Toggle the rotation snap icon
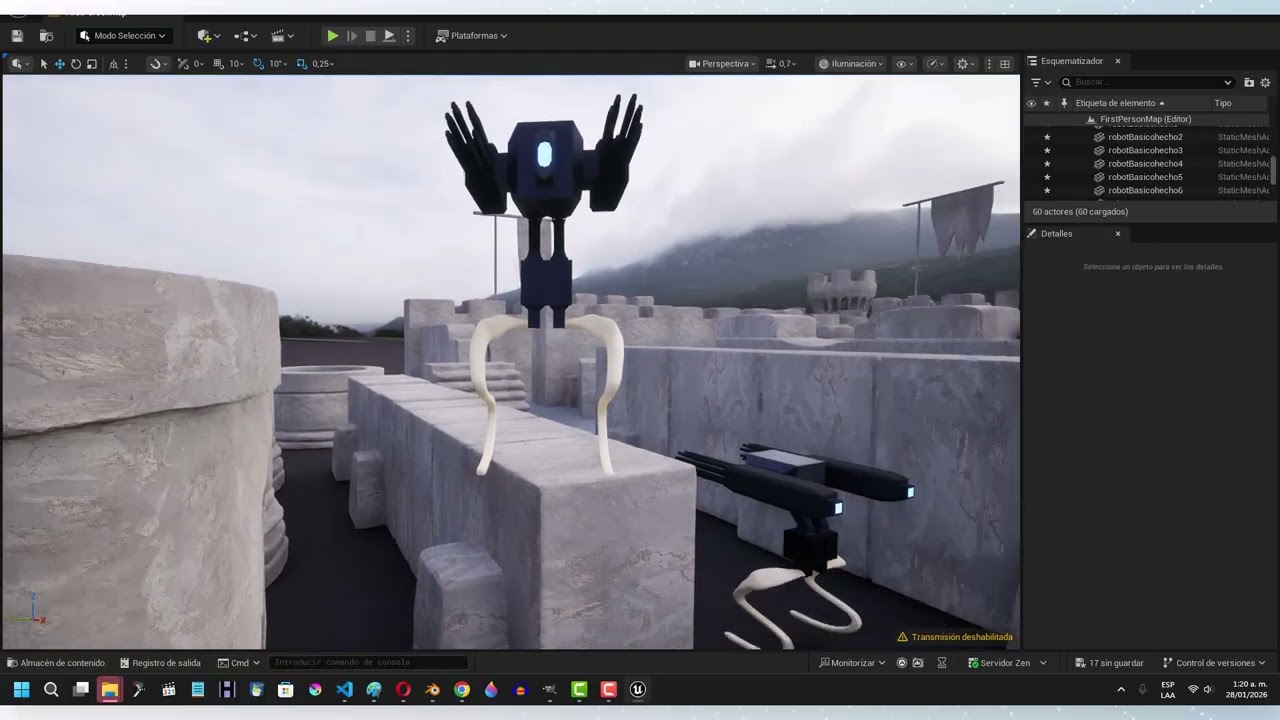1280x720 pixels. (259, 64)
